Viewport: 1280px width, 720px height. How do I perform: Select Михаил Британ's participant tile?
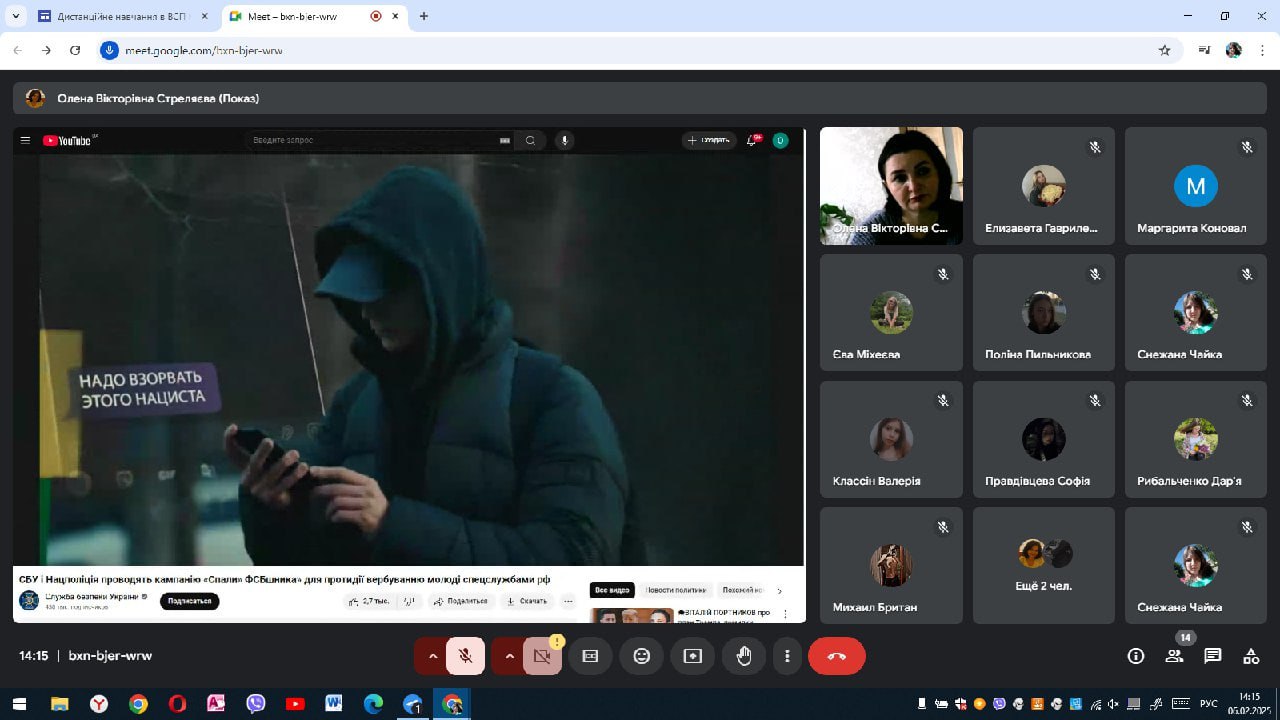point(891,565)
